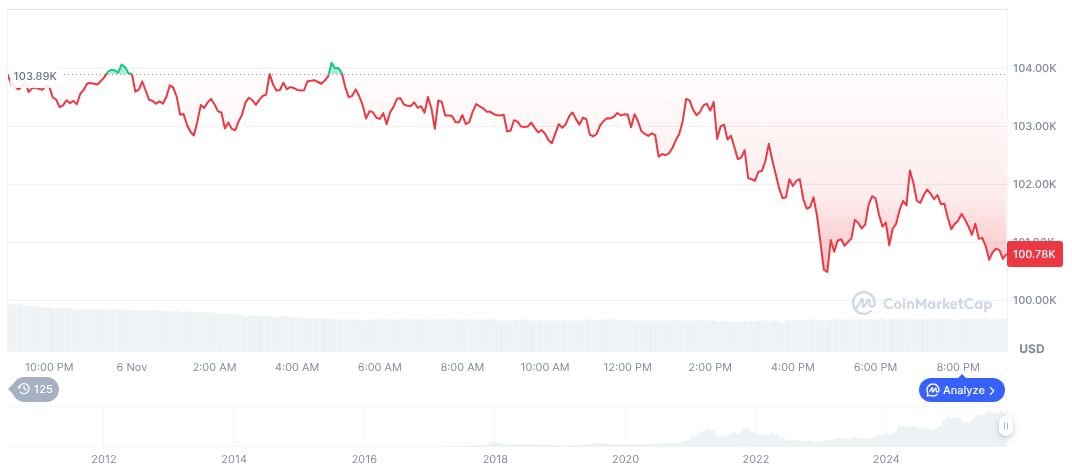Click the Analyze button label
1072x470 pixels.
963,390
